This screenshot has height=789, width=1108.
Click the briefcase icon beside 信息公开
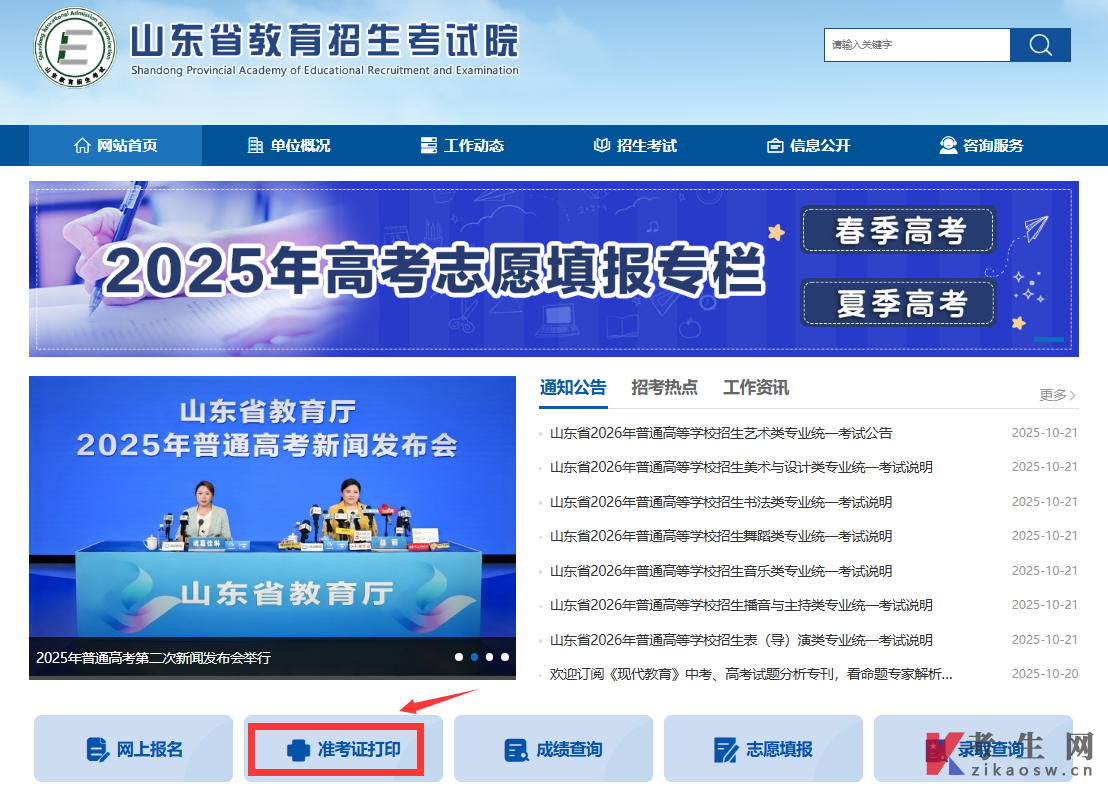tap(775, 146)
